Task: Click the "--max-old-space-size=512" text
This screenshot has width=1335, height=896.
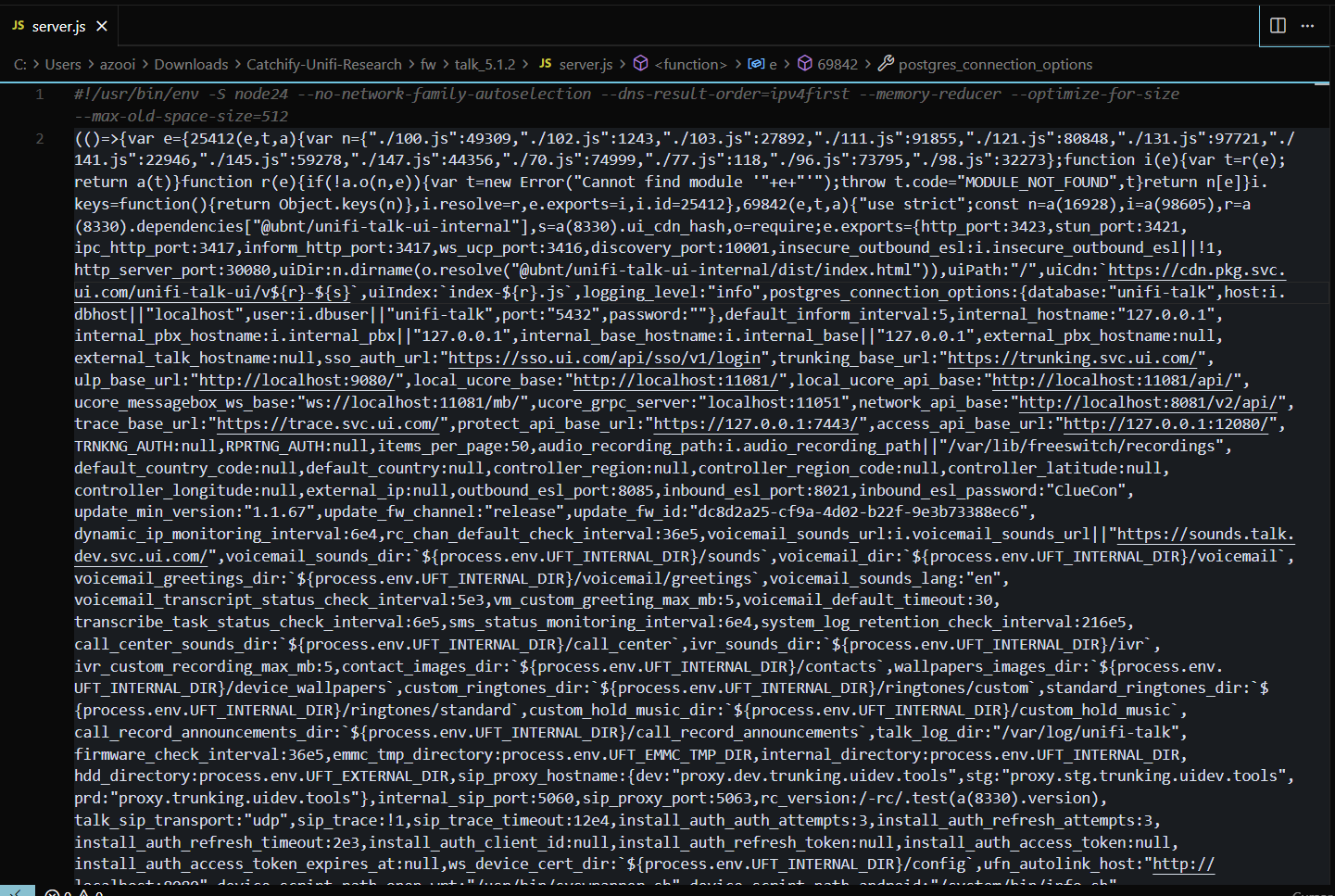Action: coord(182,117)
